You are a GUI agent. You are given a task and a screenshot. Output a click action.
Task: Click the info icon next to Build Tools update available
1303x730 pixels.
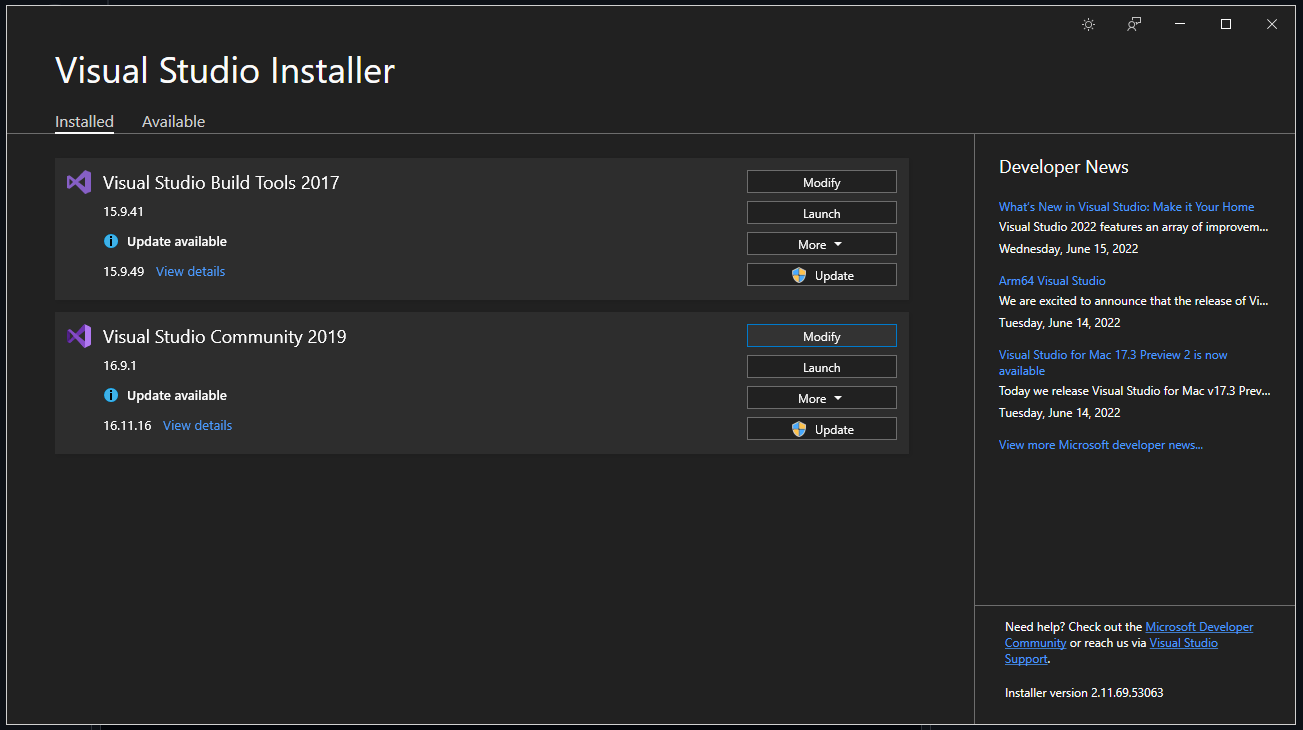110,241
